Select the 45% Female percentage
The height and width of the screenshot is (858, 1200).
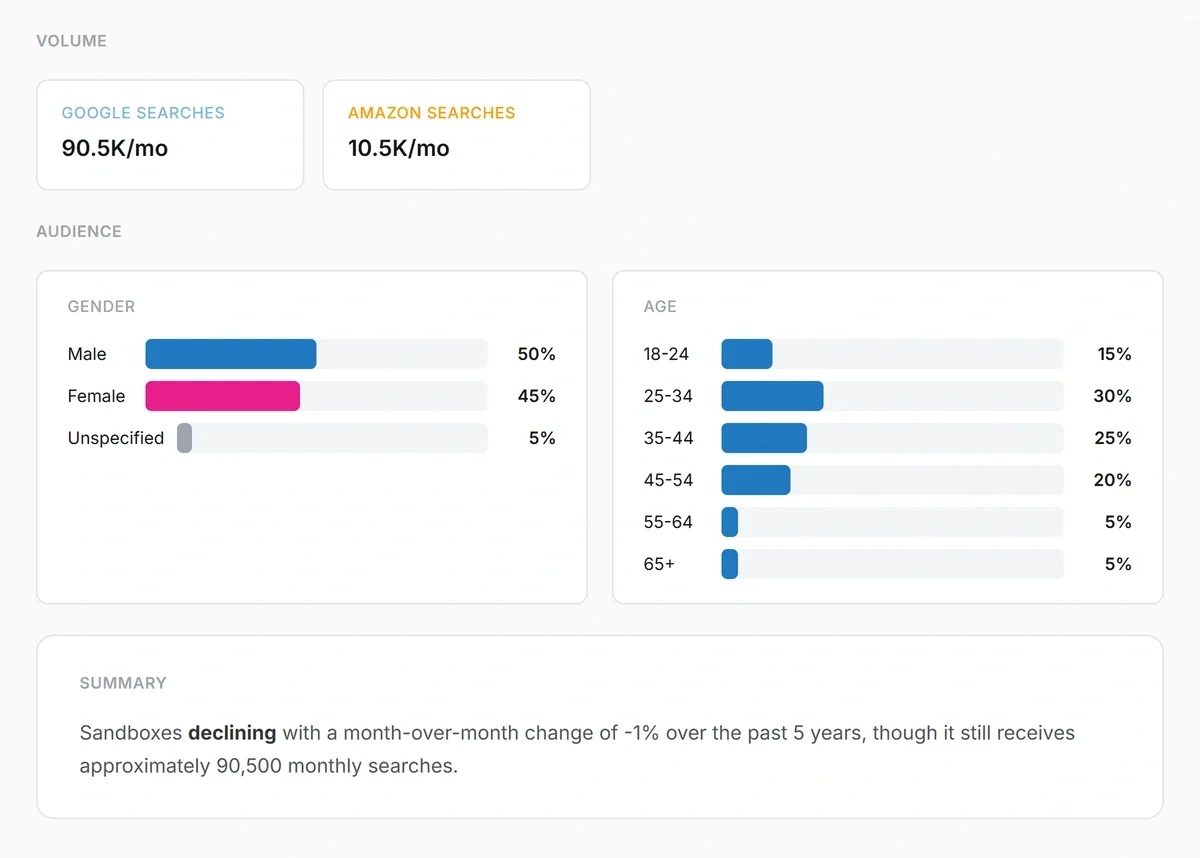(536, 396)
